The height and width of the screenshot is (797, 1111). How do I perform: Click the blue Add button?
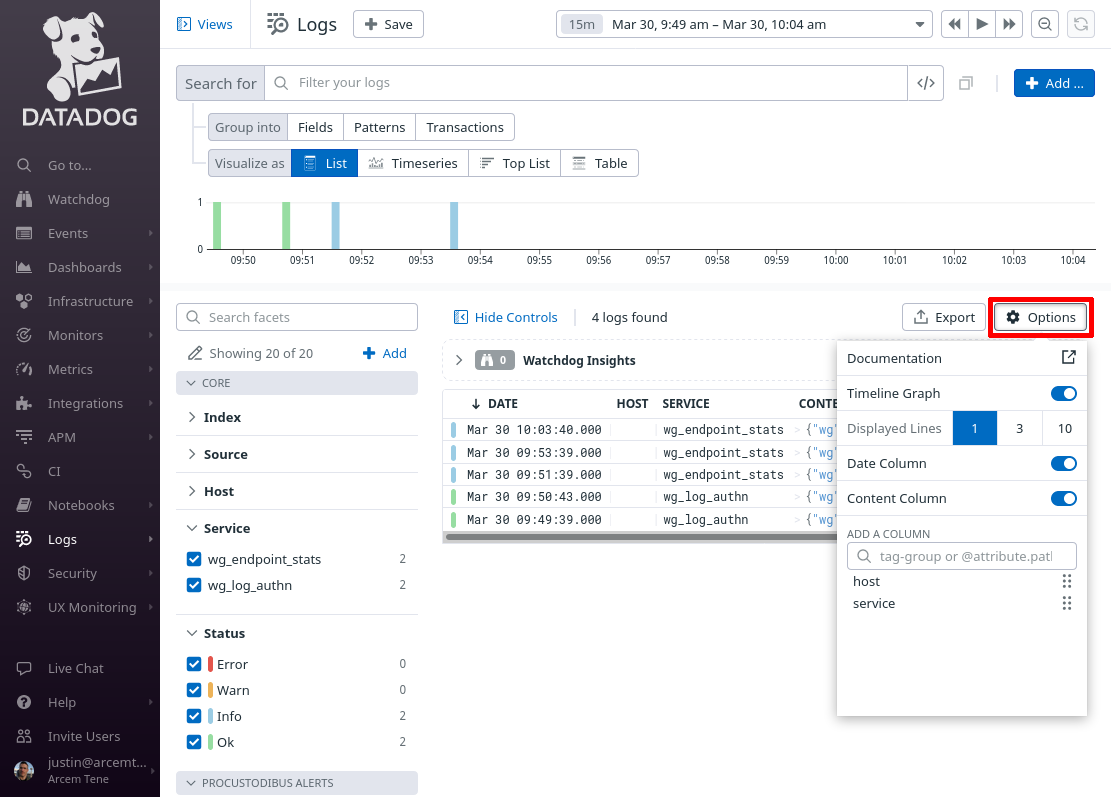click(x=1054, y=83)
